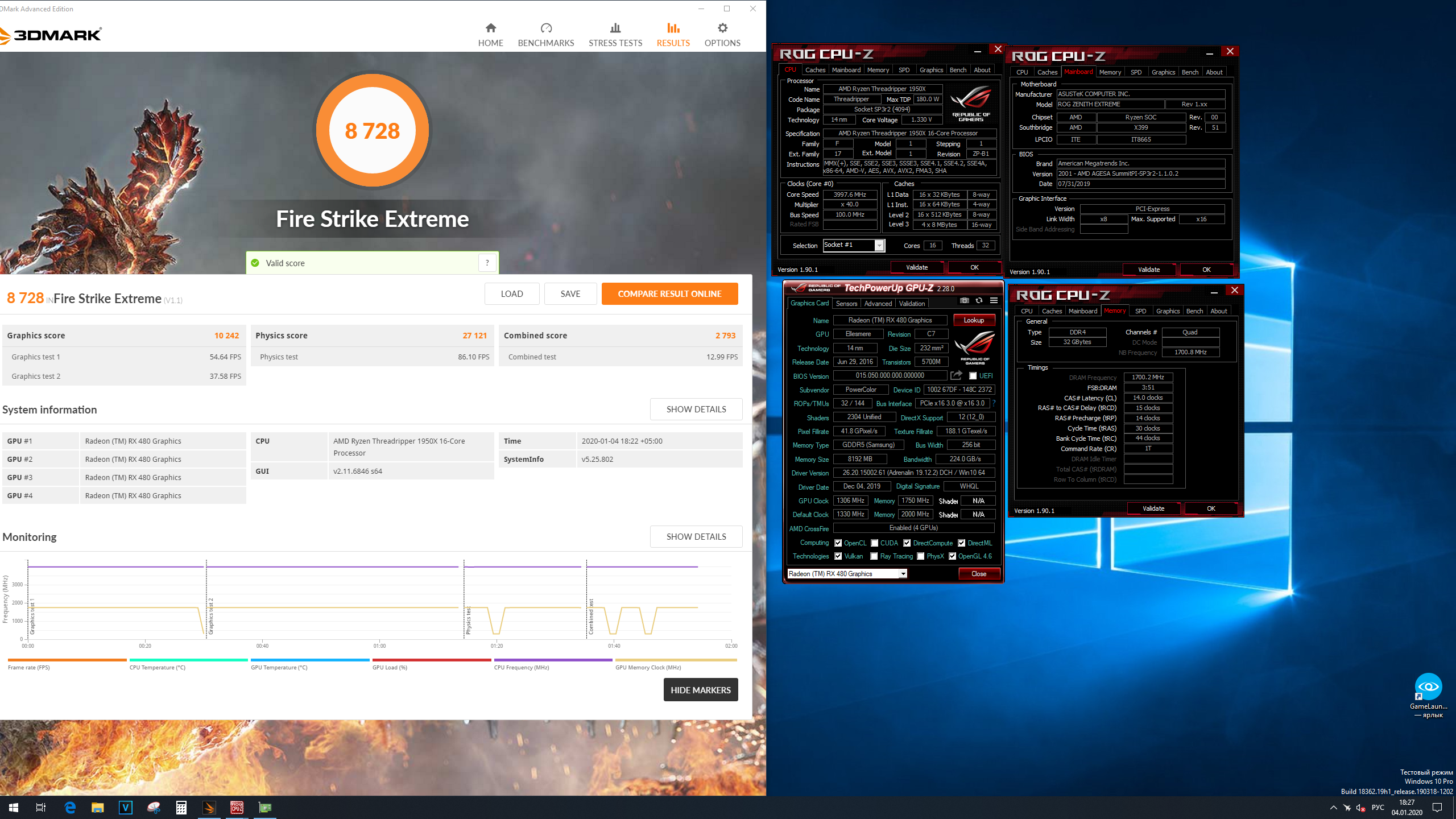Take a GPU-Z screenshot with the camera icon

[x=964, y=300]
